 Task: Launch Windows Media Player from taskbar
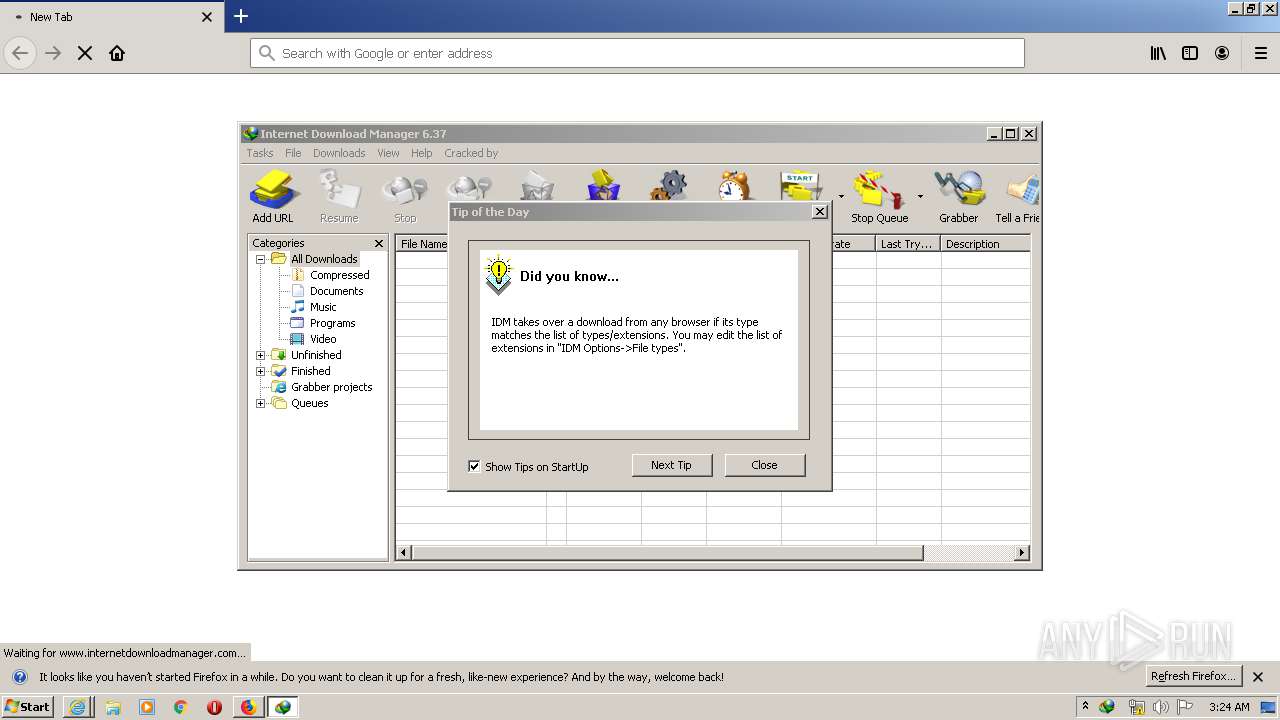[147, 707]
